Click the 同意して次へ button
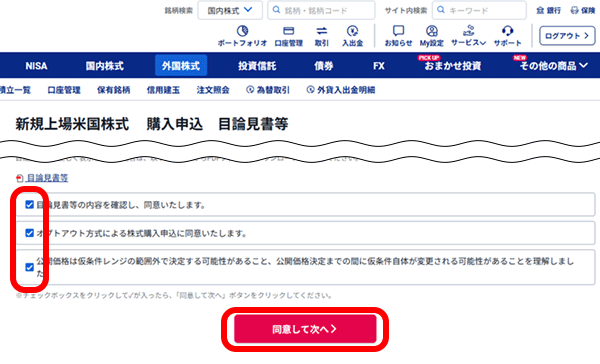The image size is (600, 364). tap(305, 329)
